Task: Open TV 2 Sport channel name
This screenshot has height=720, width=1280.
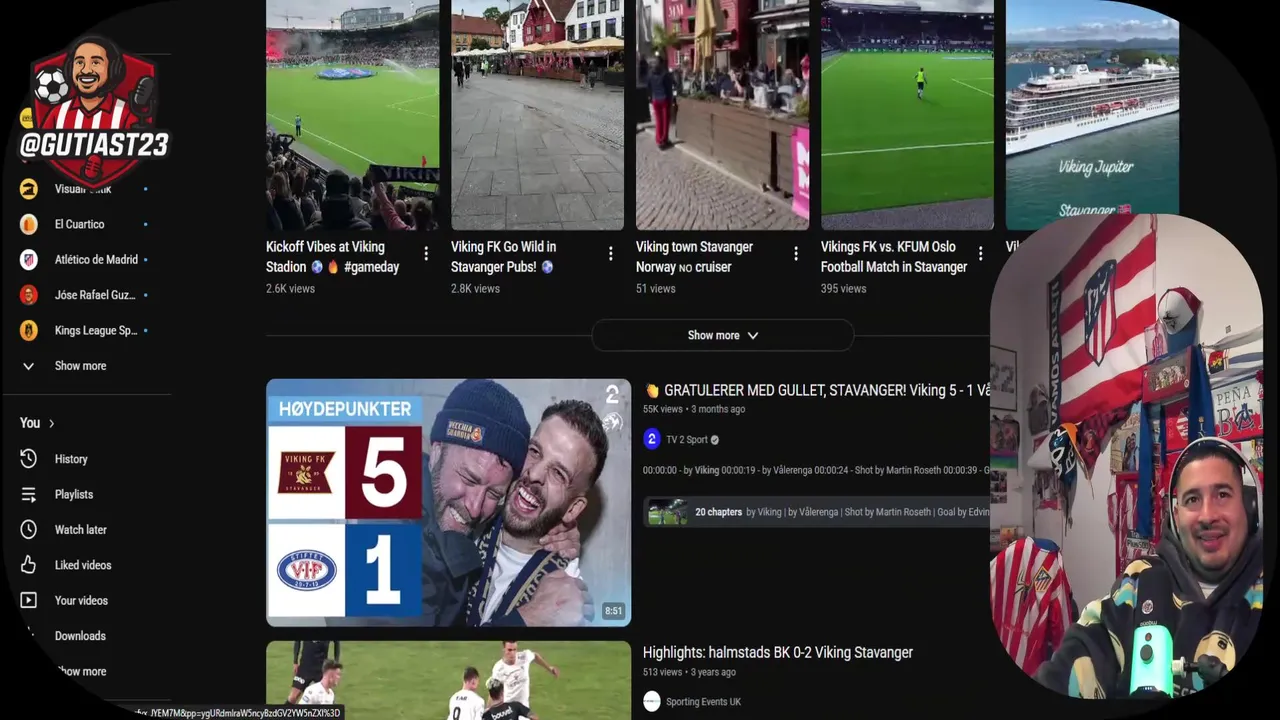Action: click(686, 439)
